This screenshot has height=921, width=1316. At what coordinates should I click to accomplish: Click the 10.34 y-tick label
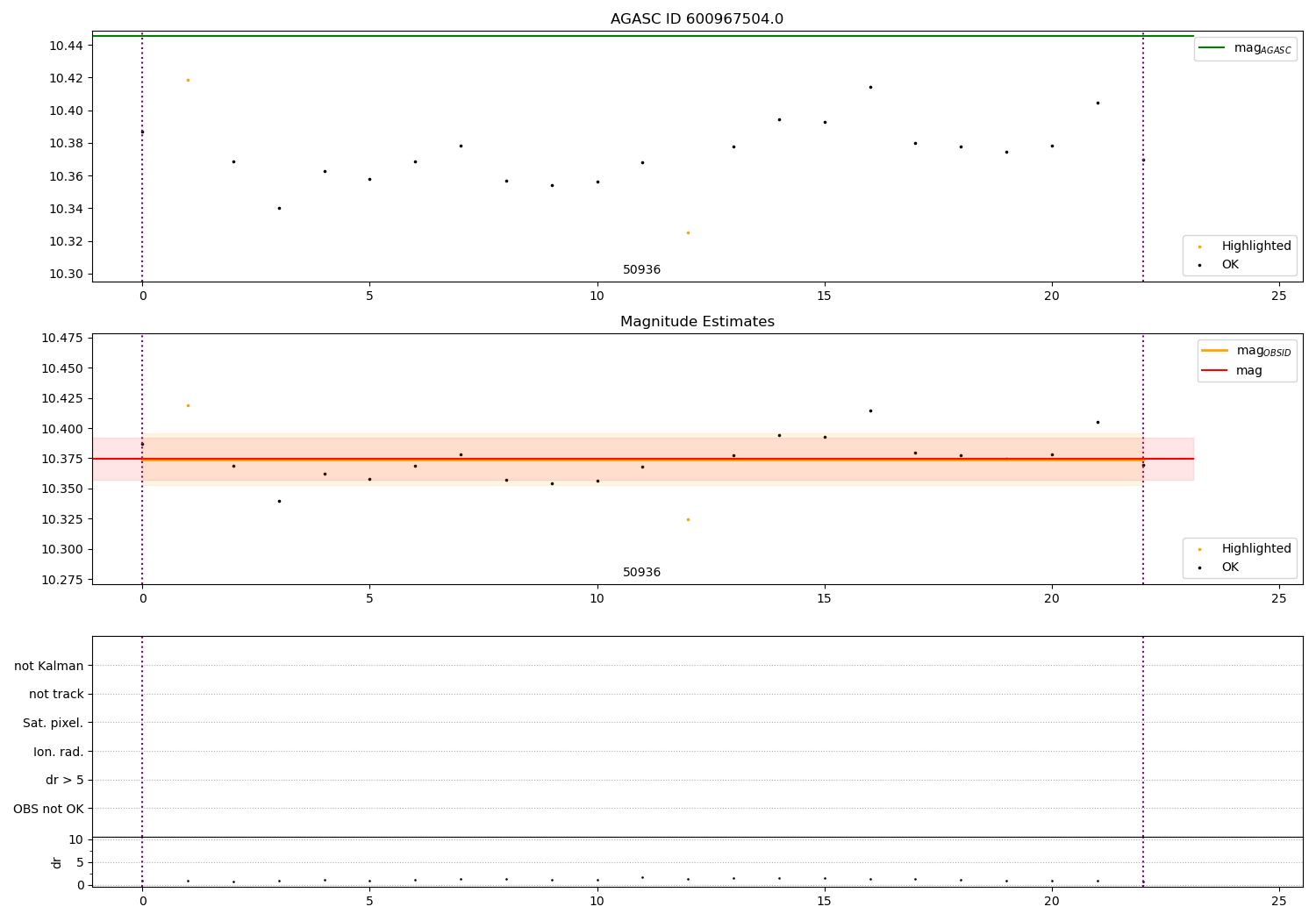coord(66,209)
